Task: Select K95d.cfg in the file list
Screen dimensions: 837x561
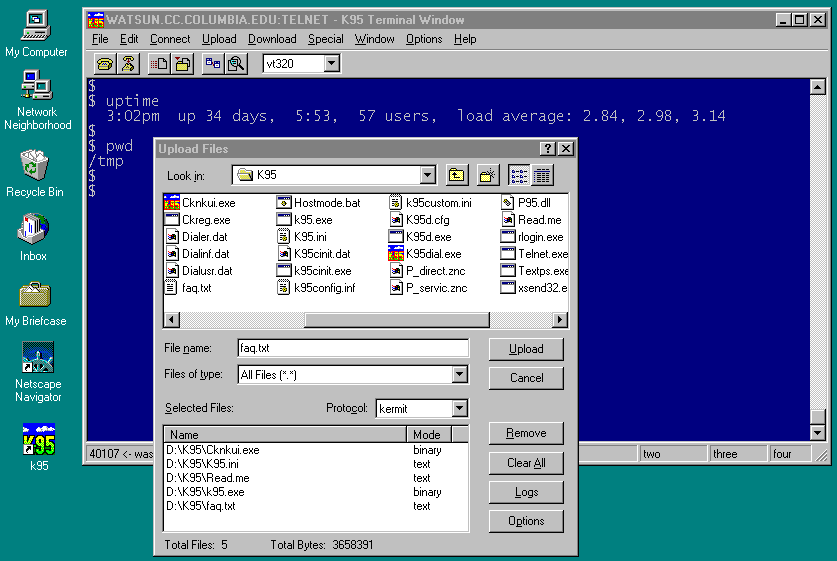Action: (x=420, y=220)
